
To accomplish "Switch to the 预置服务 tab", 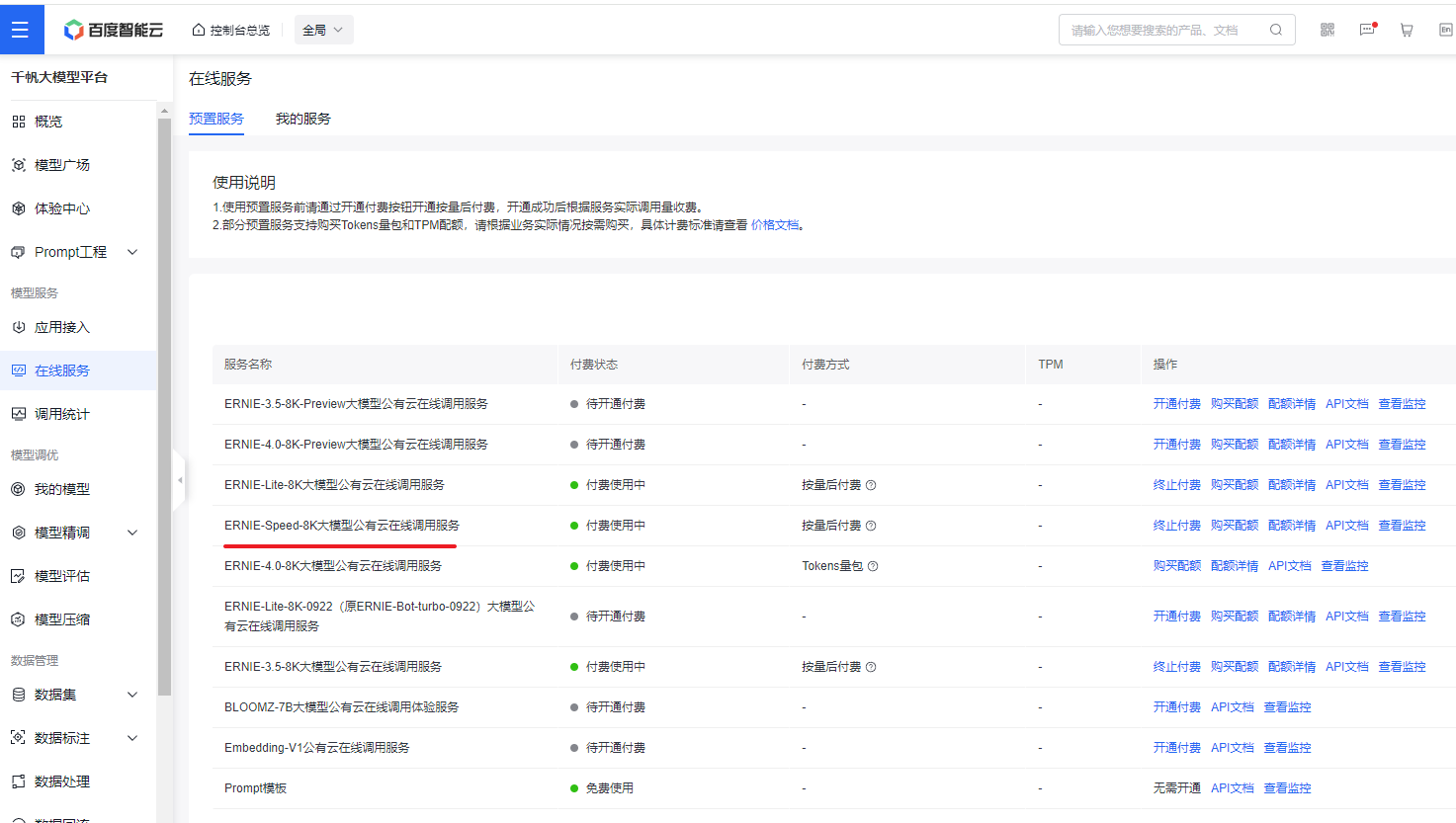I will click(x=216, y=119).
